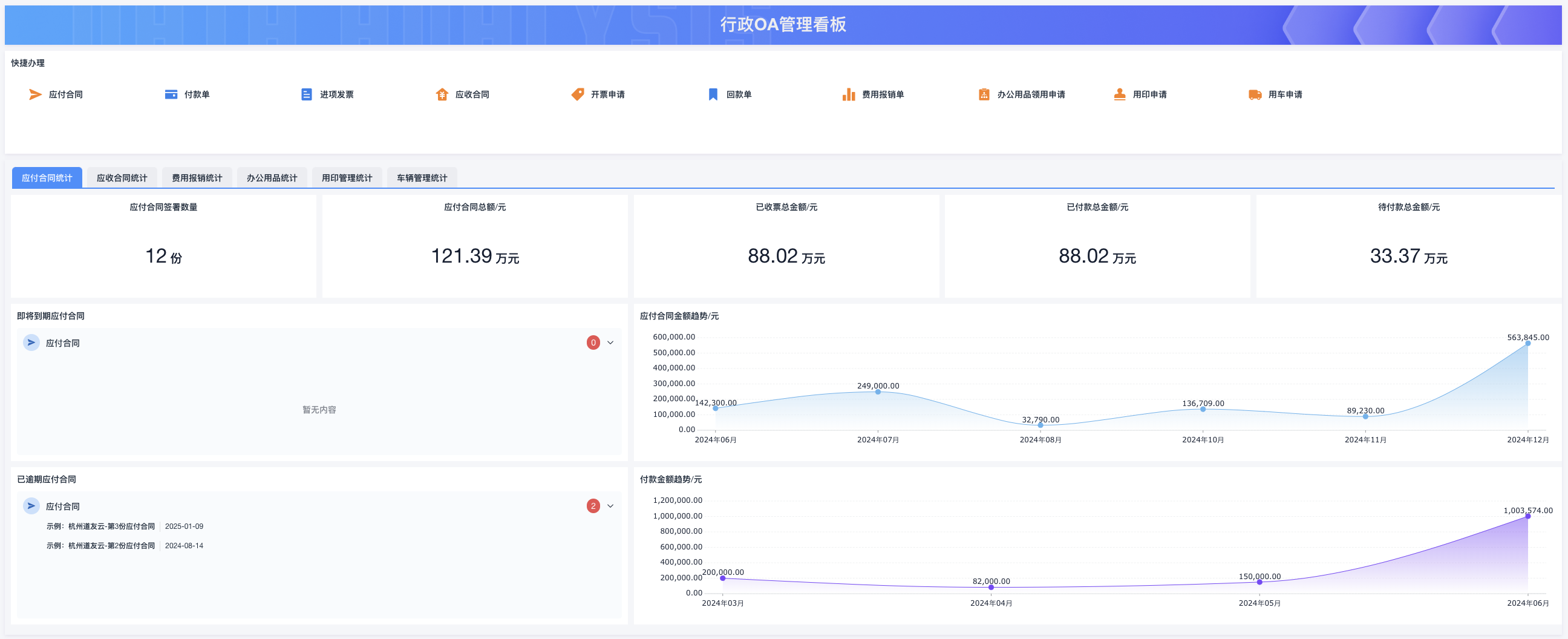Open the 用车申请 truck icon
The width and height of the screenshot is (1568, 639).
pos(1255,94)
